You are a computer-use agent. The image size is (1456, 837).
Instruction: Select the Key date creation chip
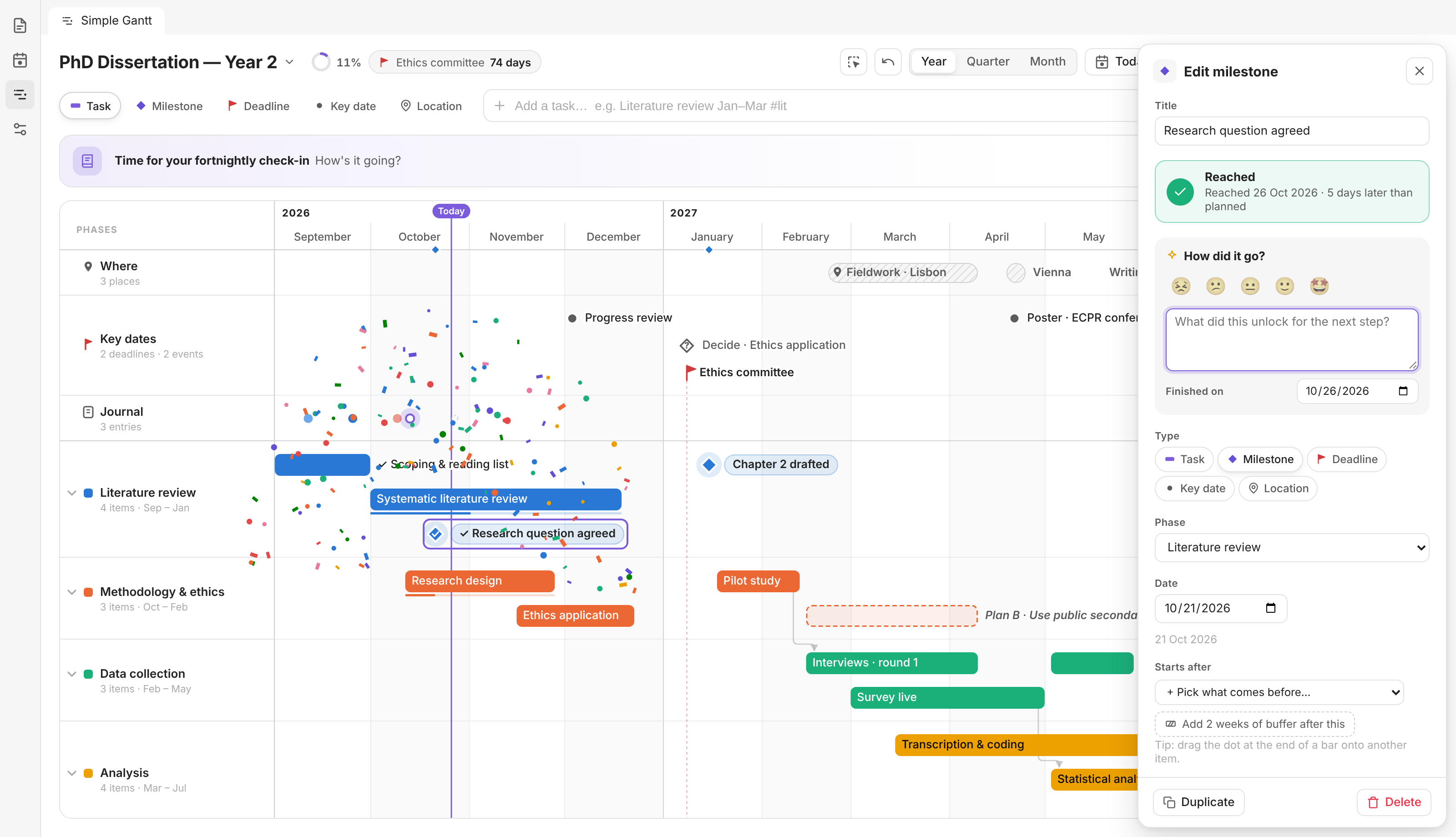(x=345, y=106)
